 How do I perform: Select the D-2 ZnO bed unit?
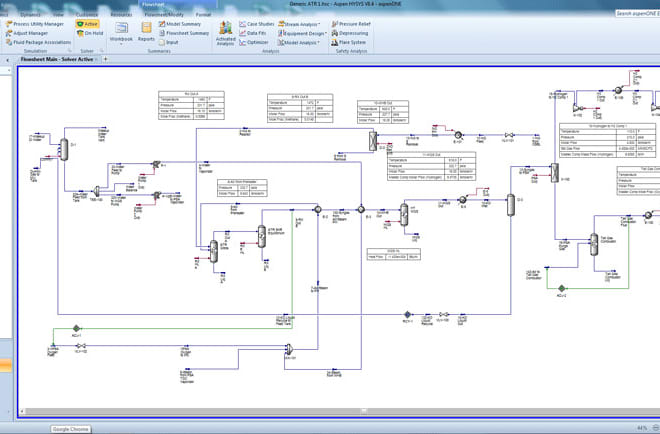point(373,141)
